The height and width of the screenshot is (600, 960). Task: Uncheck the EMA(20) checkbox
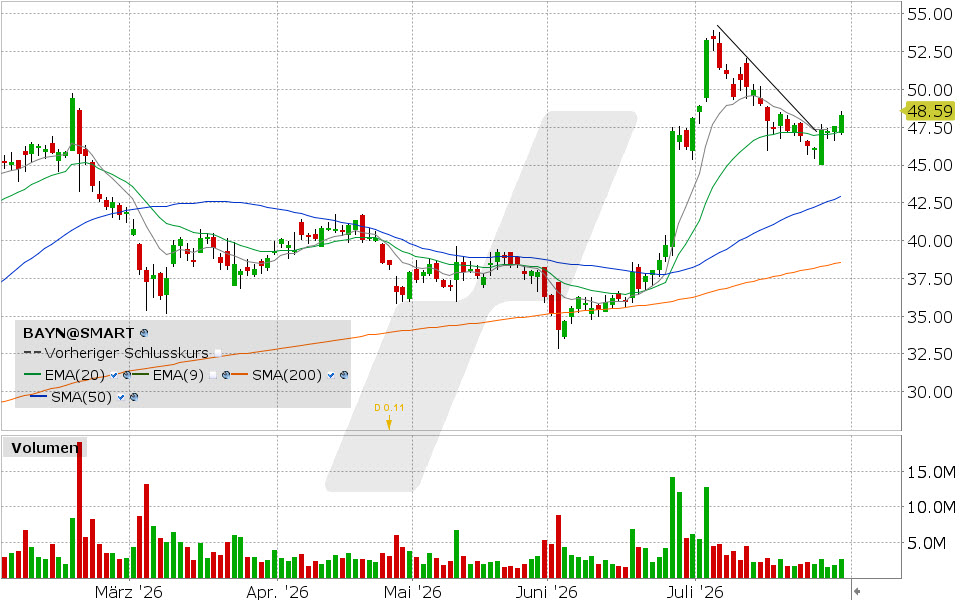coord(114,375)
